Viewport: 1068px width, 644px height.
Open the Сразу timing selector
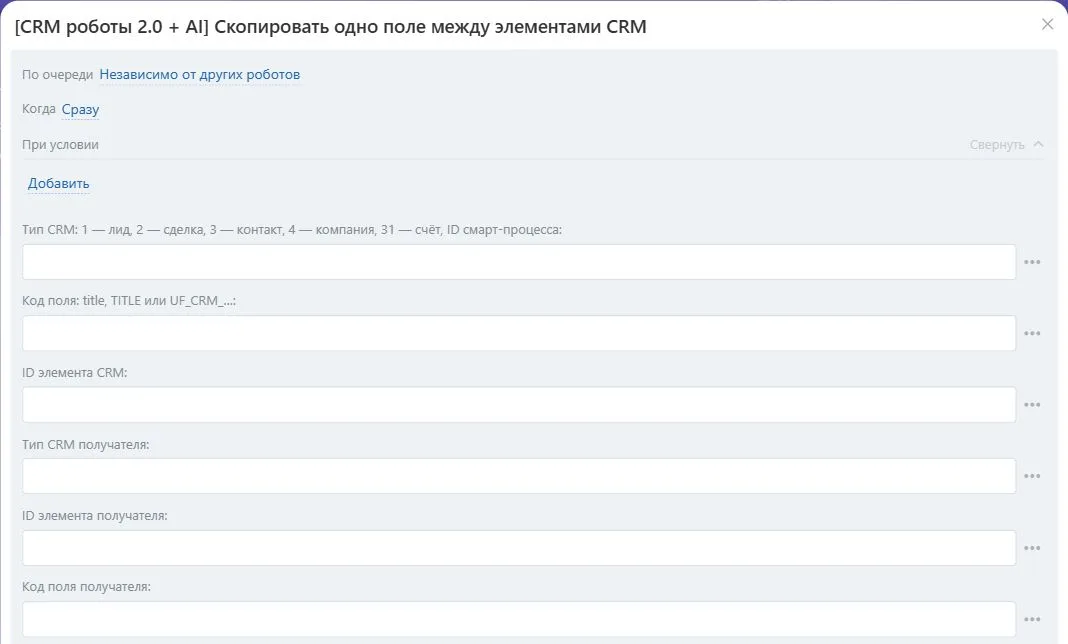coord(80,109)
